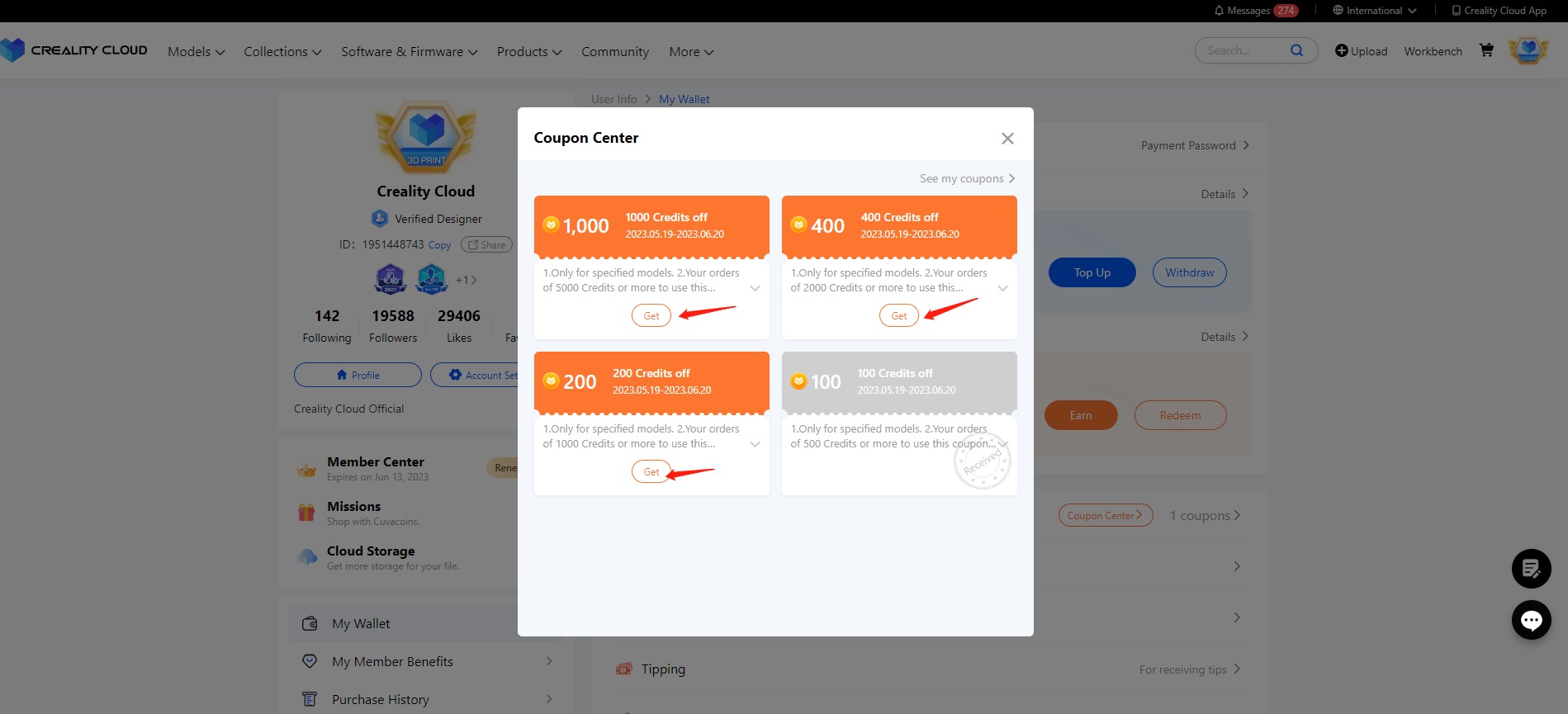
Task: Click the user avatar in header
Action: (1528, 50)
